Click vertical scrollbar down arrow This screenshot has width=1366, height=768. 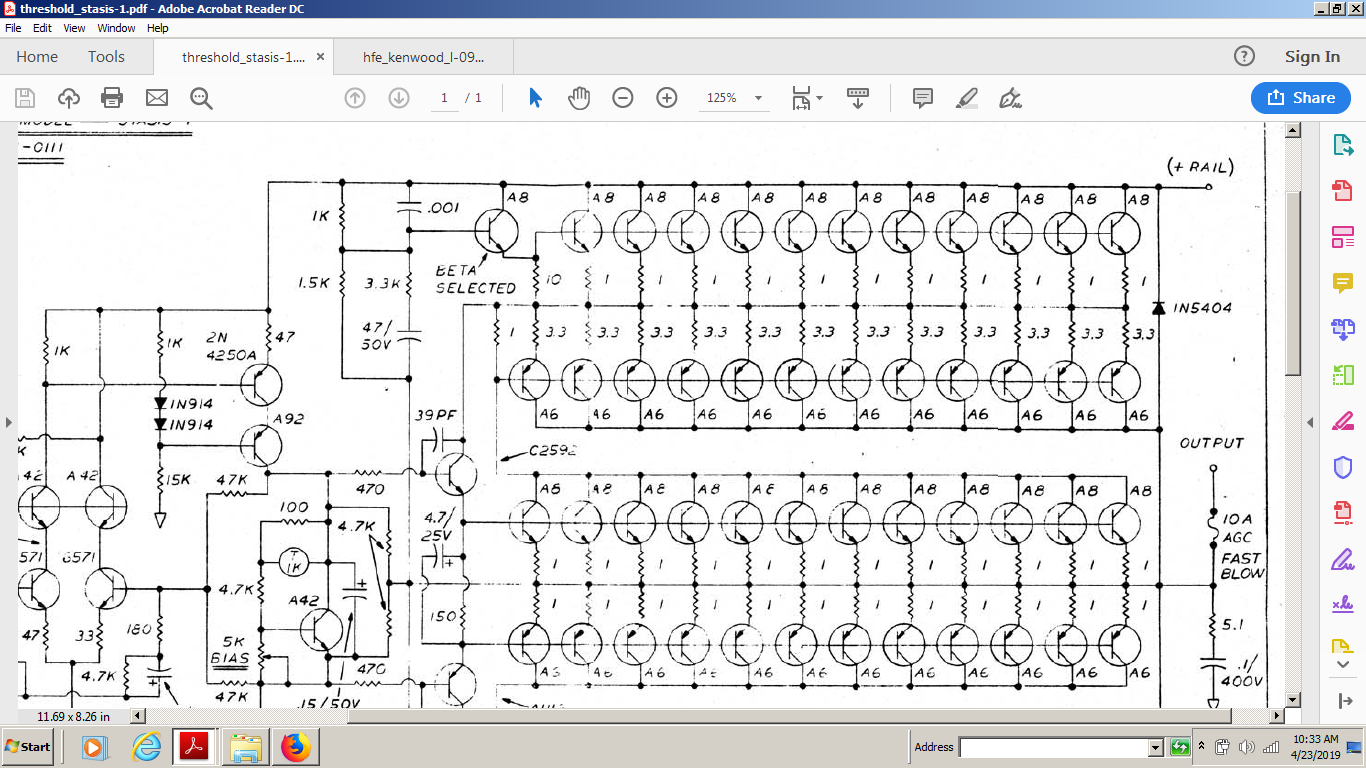click(x=1292, y=699)
